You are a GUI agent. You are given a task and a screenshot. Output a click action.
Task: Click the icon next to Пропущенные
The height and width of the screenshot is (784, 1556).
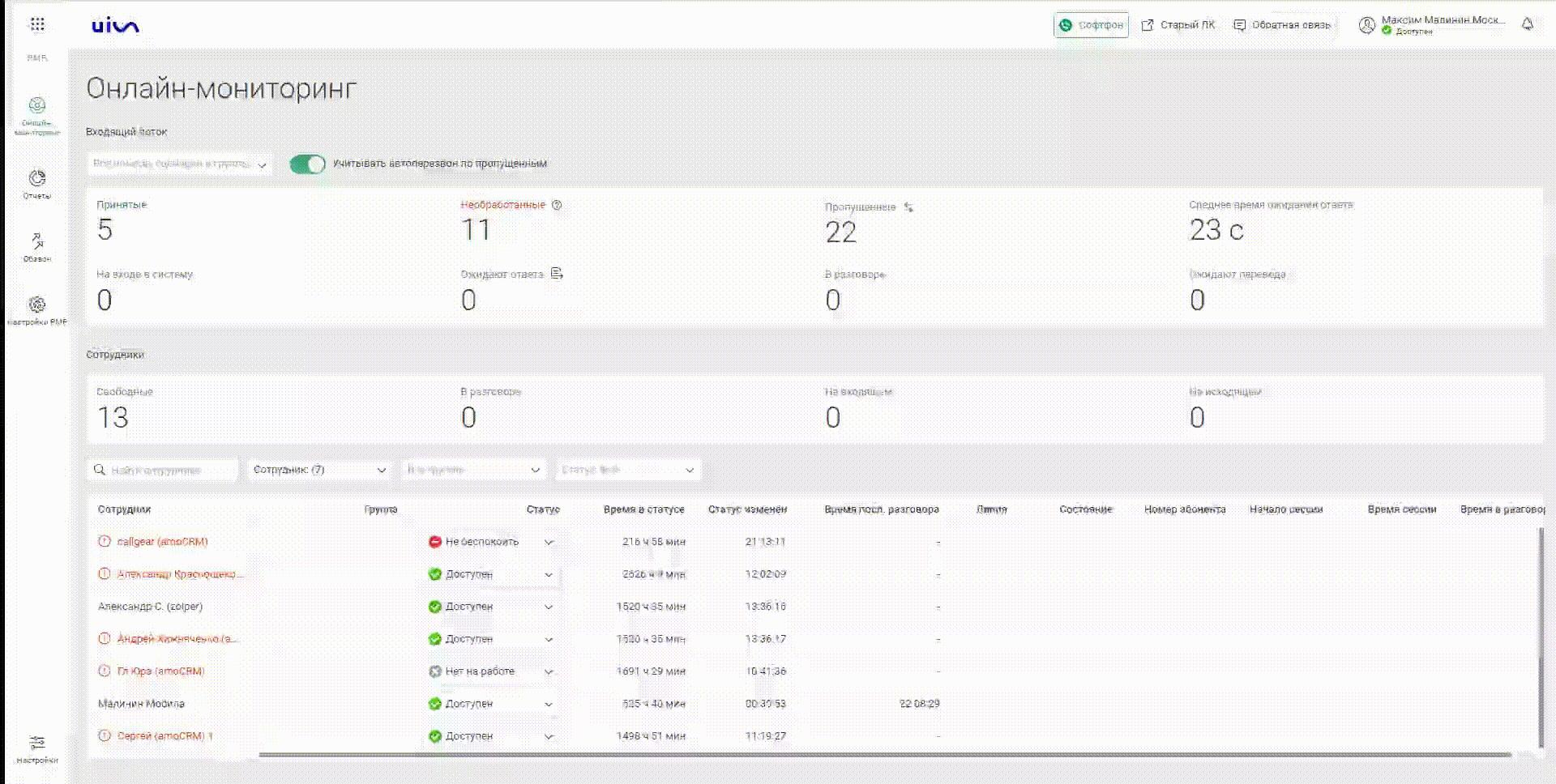pyautogui.click(x=908, y=207)
